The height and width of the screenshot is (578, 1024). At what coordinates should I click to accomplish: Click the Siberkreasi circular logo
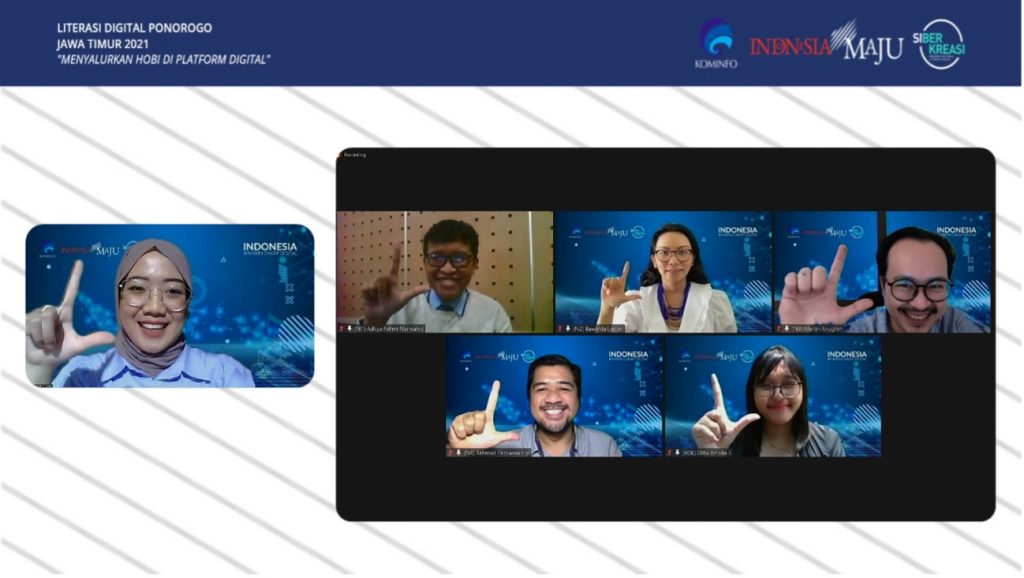pos(941,44)
